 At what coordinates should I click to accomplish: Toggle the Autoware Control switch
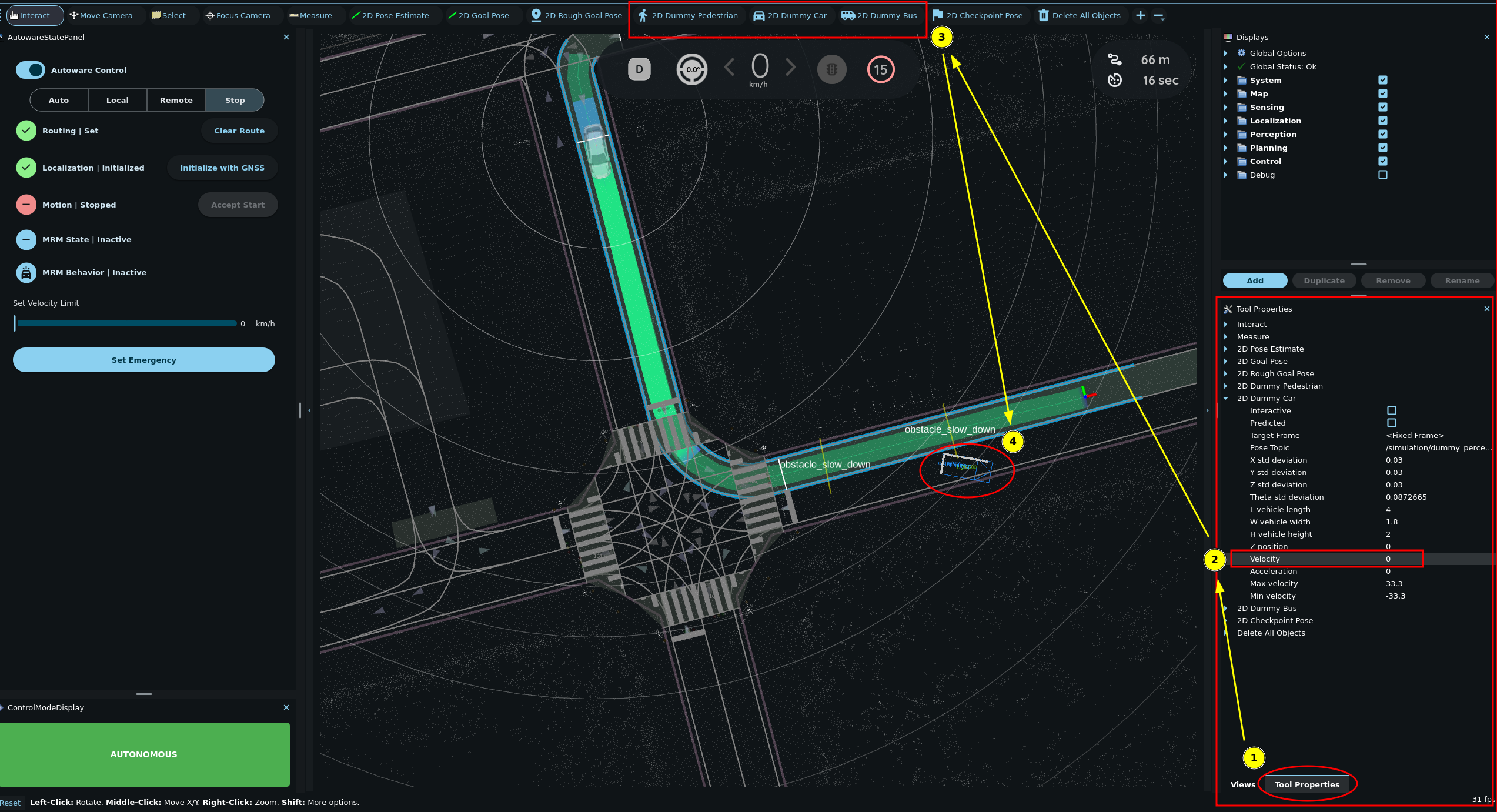[30, 70]
